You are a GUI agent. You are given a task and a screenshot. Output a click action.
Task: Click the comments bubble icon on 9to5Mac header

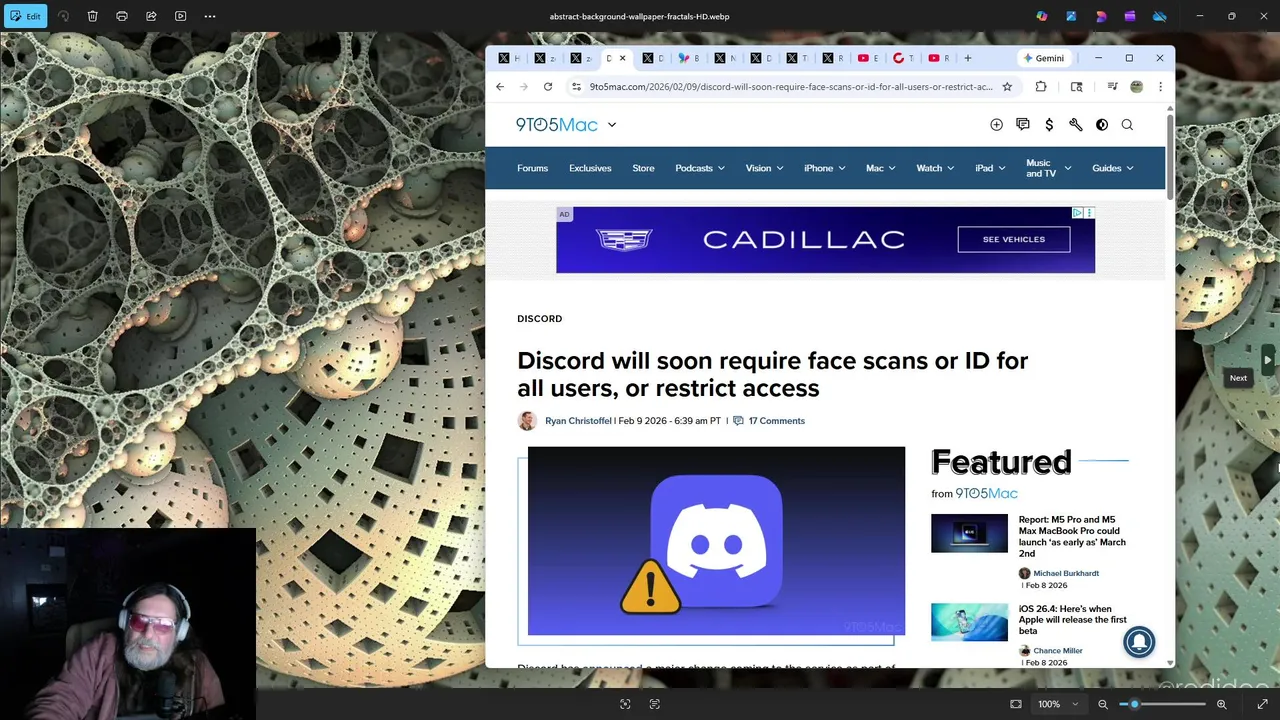pyautogui.click(x=1022, y=125)
